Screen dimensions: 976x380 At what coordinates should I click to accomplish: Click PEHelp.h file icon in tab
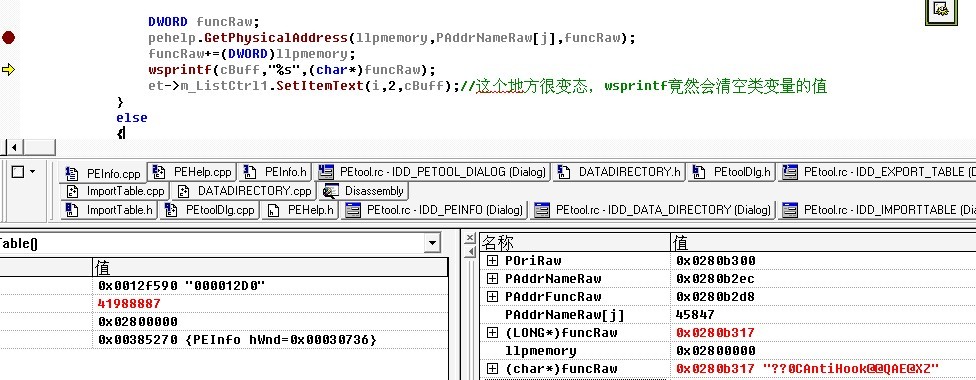(273, 210)
